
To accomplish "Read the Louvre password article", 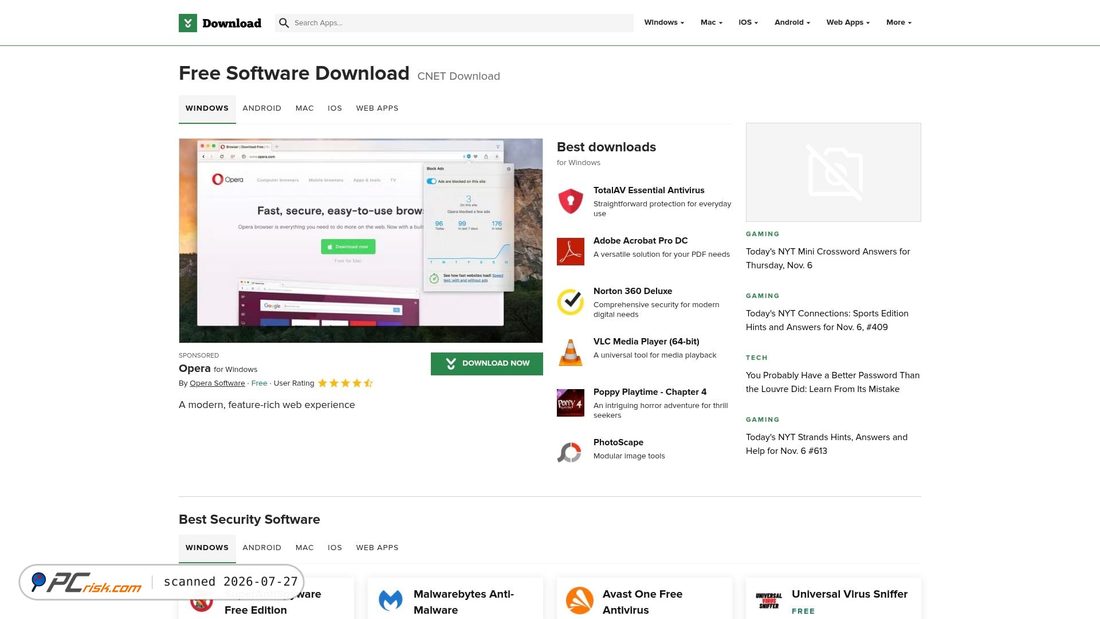I will (x=833, y=382).
